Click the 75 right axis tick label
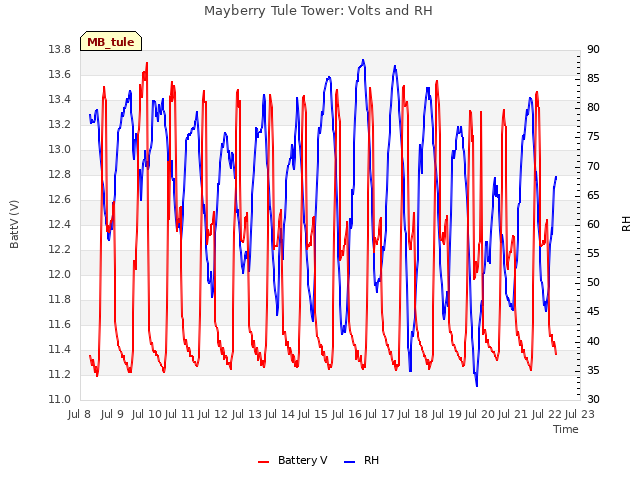Screen dimensions: 640x480 (593, 137)
